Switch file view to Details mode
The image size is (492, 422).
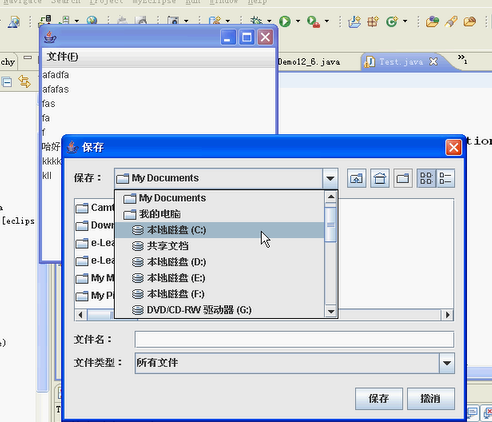coord(445,178)
